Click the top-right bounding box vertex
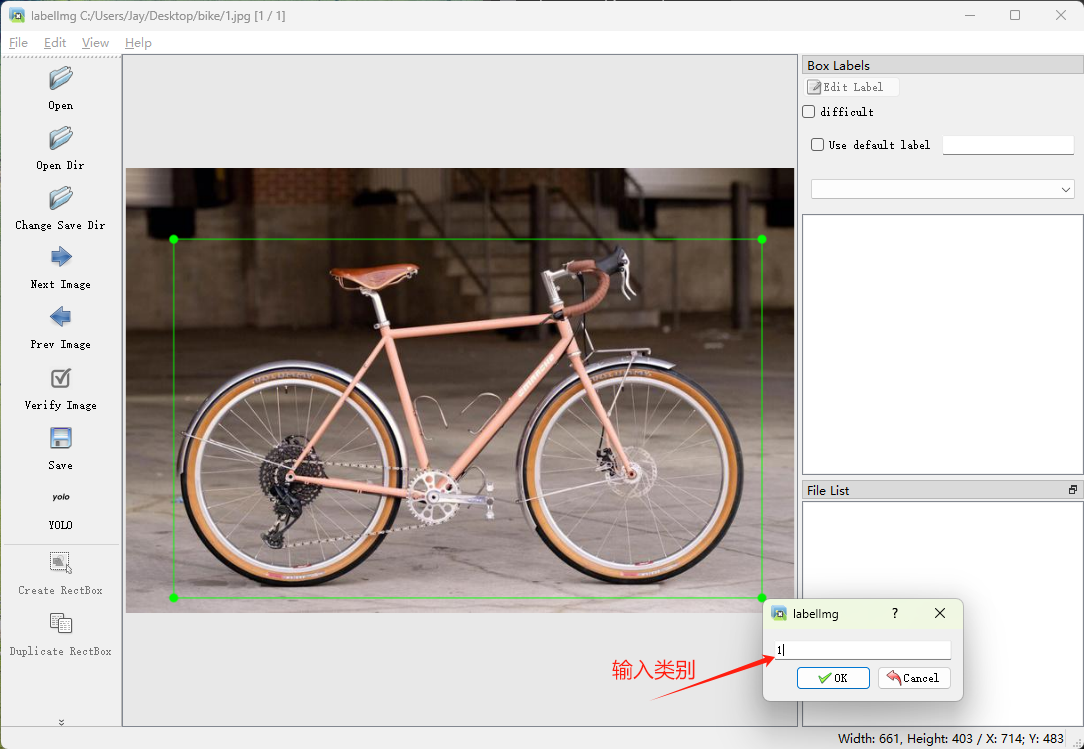1084x749 pixels. (762, 239)
